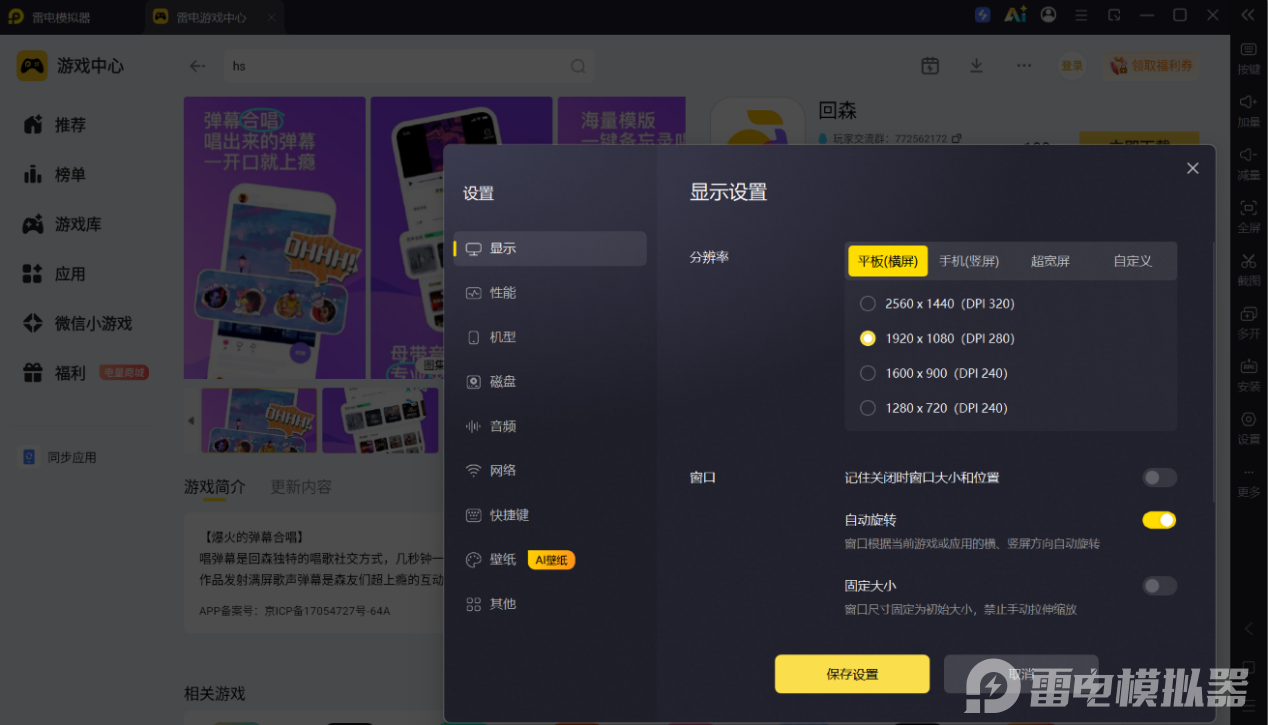Open the 性能 settings section
The height and width of the screenshot is (725, 1268).
click(550, 293)
